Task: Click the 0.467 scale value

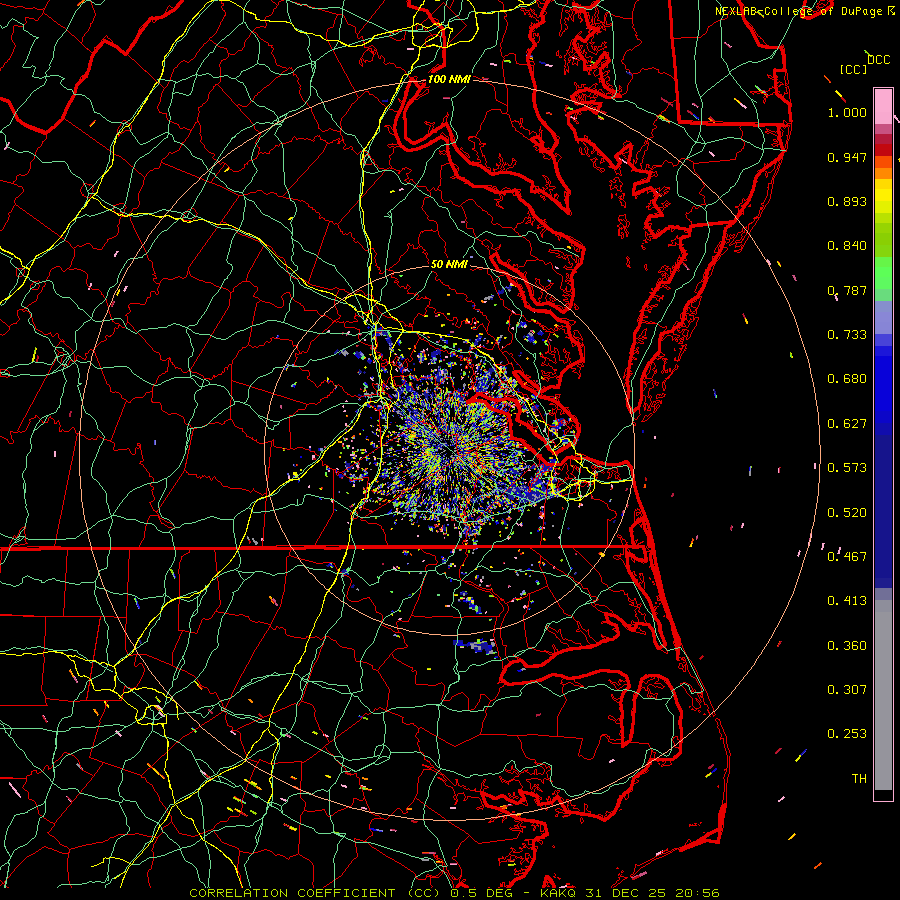Action: pos(847,557)
